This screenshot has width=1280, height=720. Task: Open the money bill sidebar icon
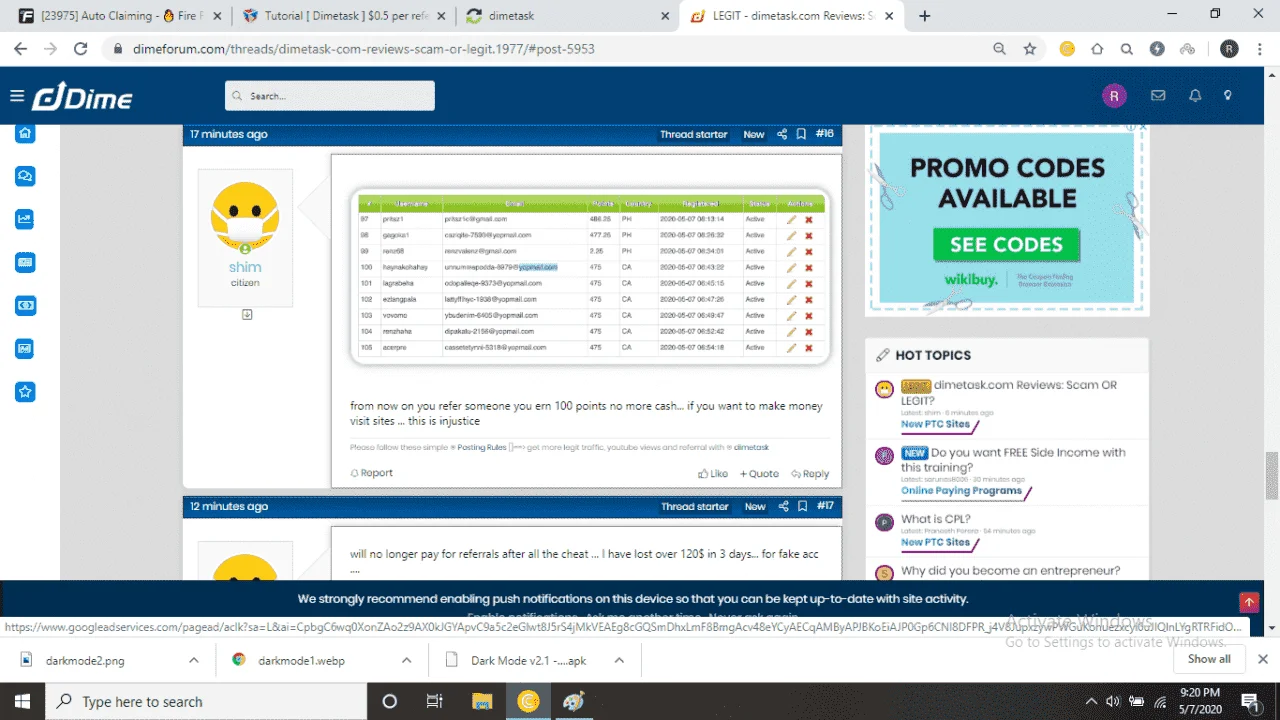click(26, 305)
